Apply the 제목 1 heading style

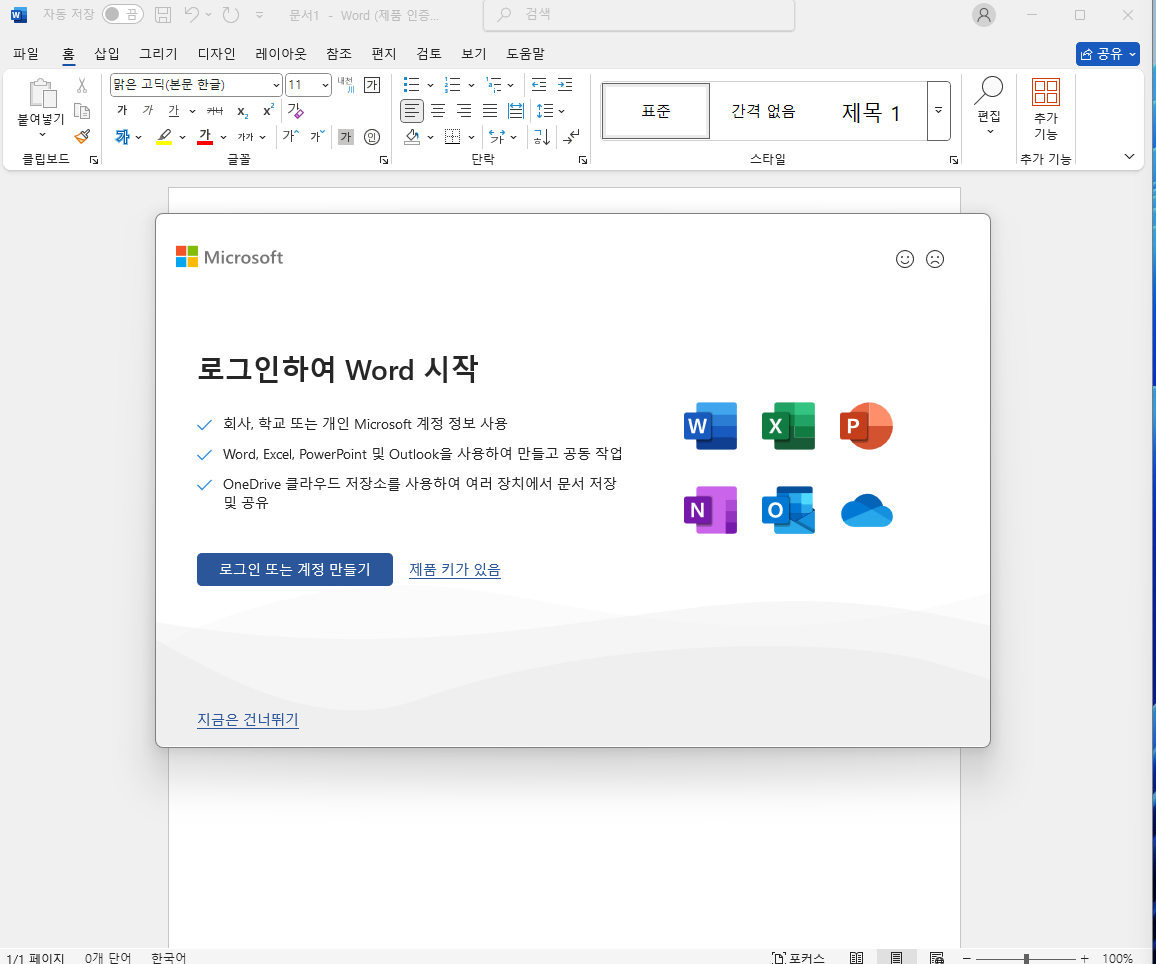[871, 111]
